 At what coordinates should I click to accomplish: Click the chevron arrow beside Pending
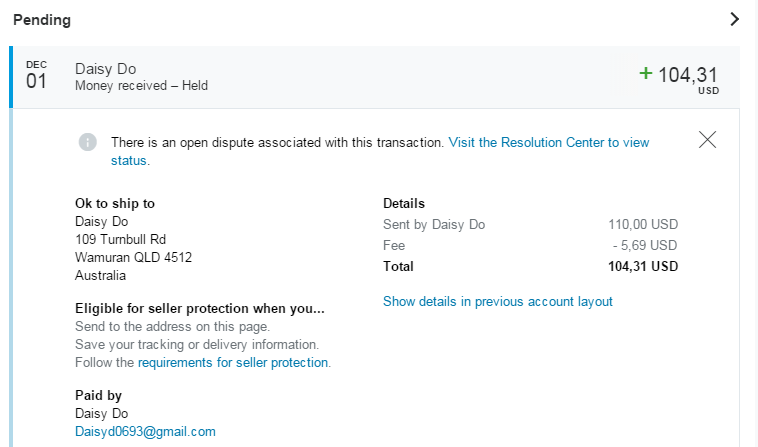(734, 19)
